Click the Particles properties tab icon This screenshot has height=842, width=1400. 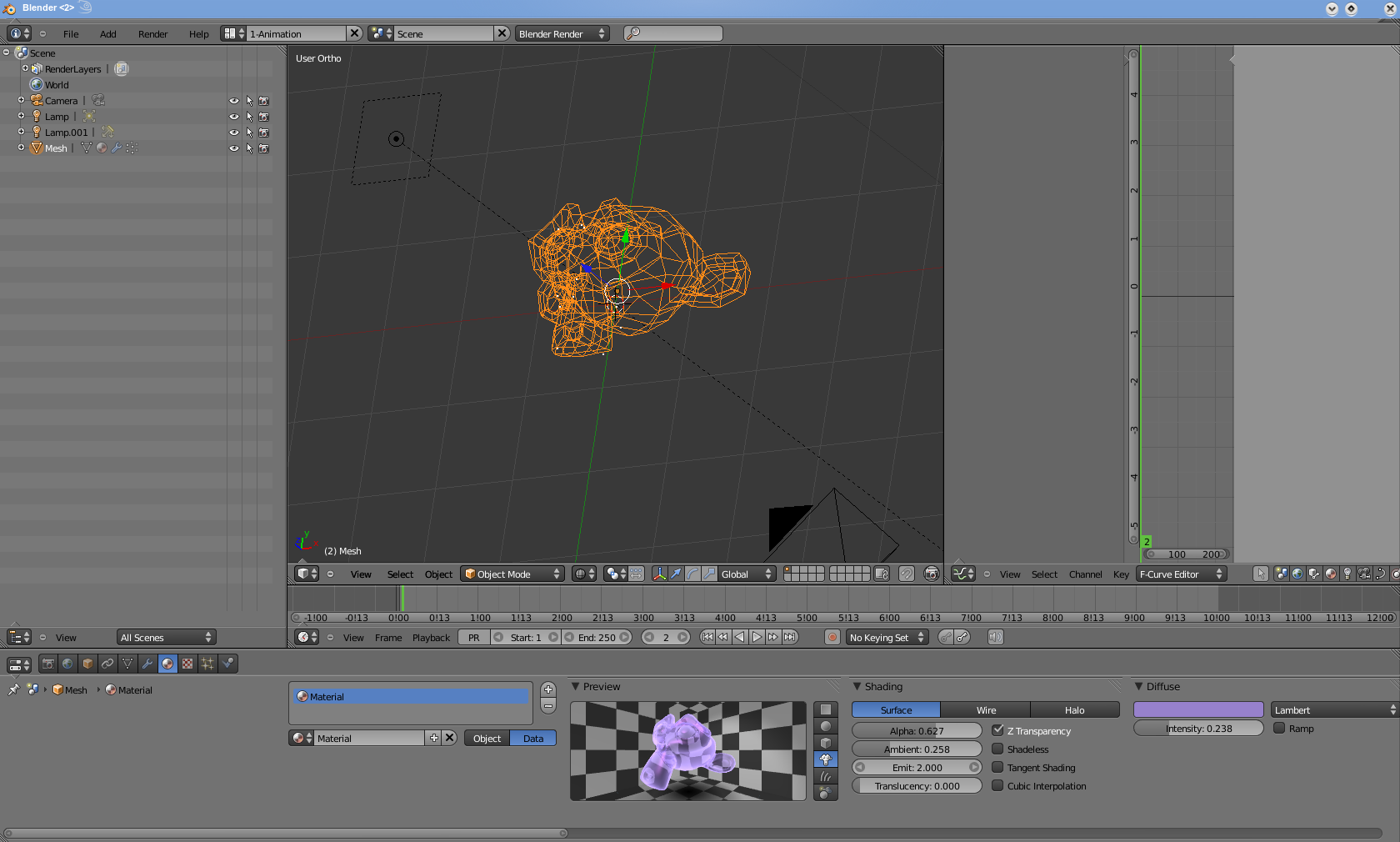point(207,664)
